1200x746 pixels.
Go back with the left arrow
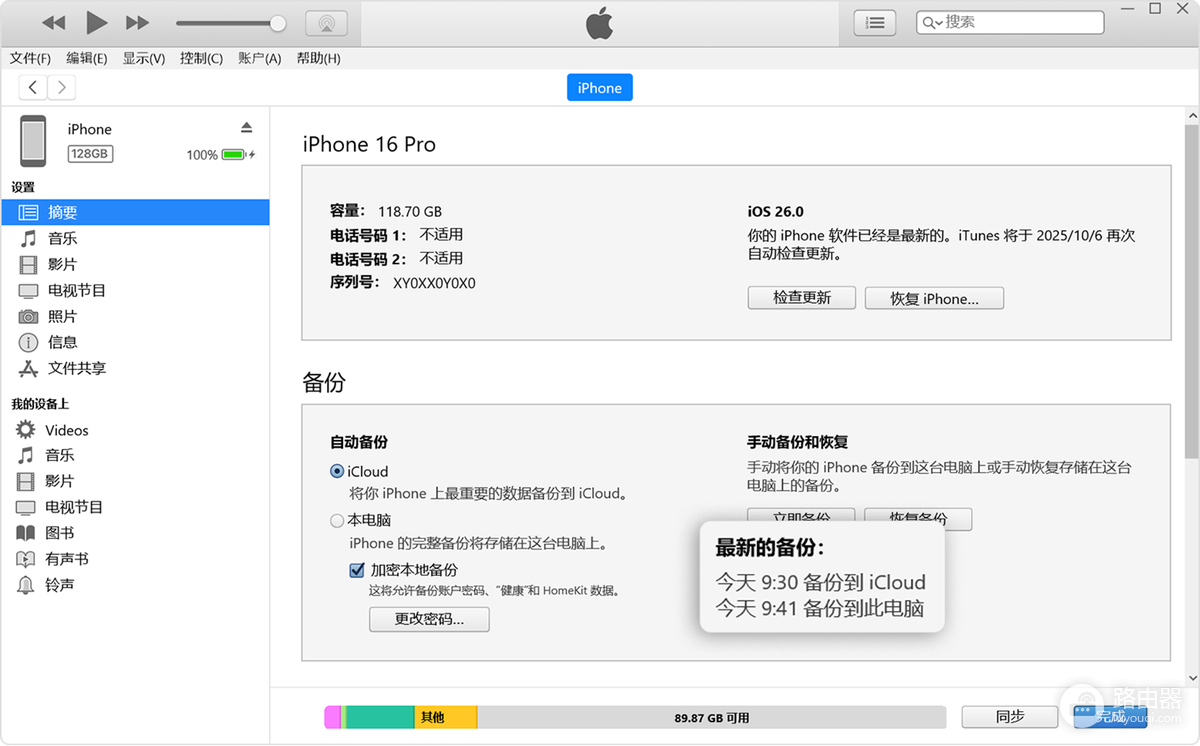click(33, 87)
